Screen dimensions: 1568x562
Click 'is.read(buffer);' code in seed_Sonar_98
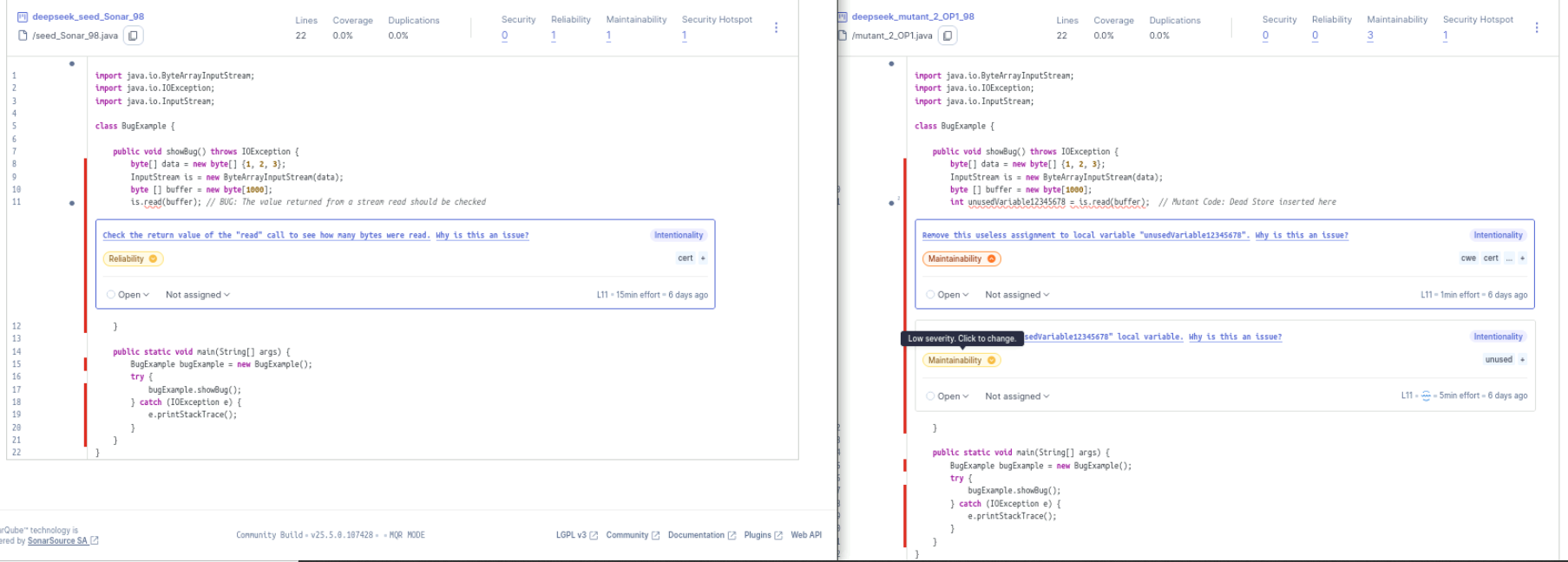click(x=166, y=202)
